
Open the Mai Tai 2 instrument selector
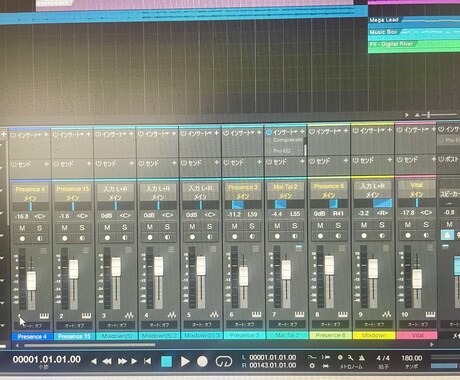pos(286,187)
